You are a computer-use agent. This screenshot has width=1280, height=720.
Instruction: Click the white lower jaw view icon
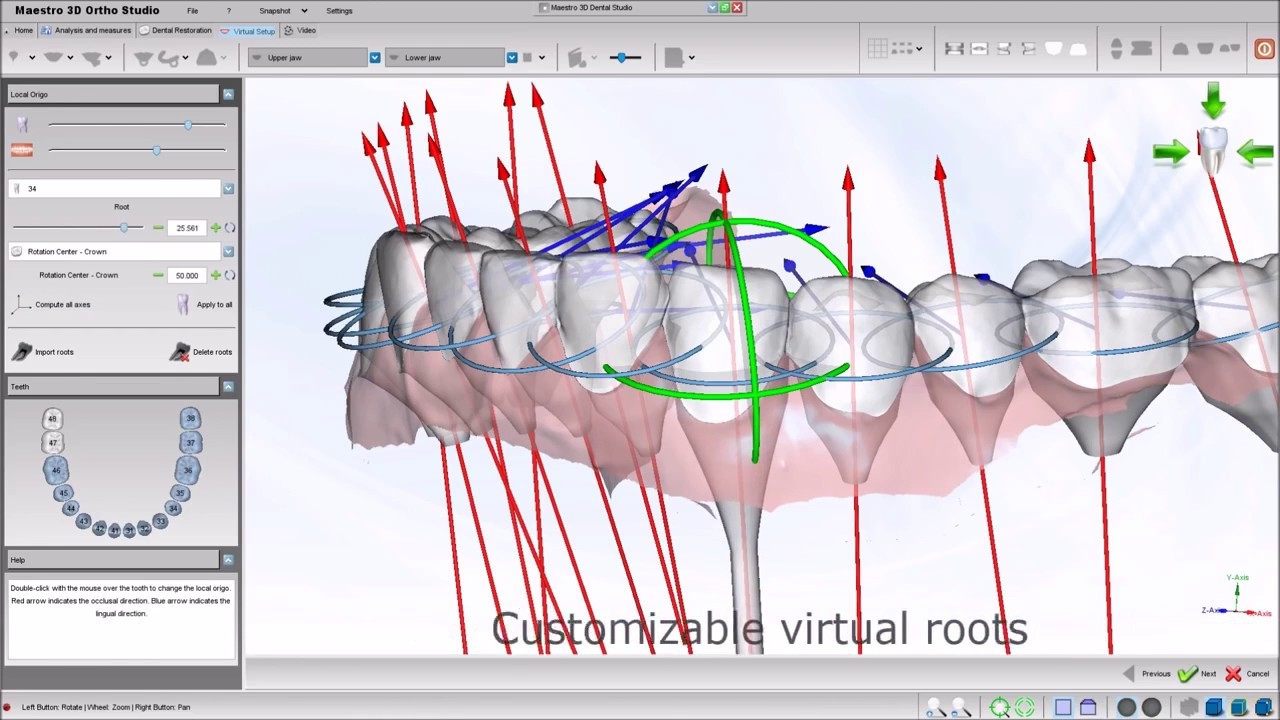coord(1078,48)
